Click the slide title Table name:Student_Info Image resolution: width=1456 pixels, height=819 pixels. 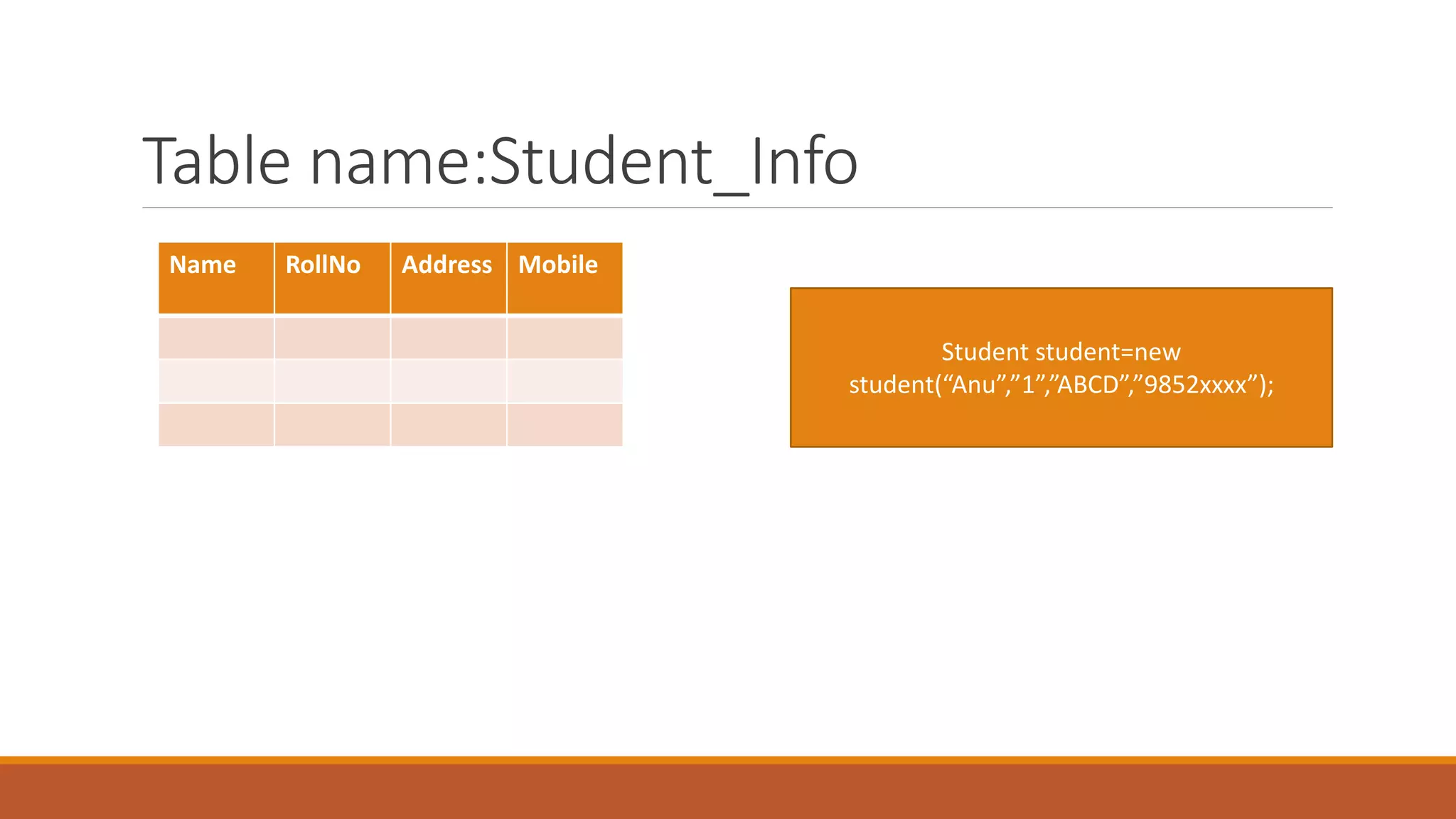click(500, 162)
